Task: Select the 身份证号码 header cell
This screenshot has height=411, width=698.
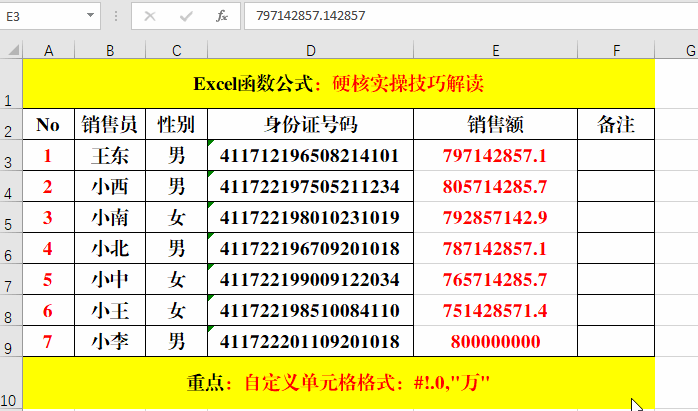Action: (x=310, y=125)
